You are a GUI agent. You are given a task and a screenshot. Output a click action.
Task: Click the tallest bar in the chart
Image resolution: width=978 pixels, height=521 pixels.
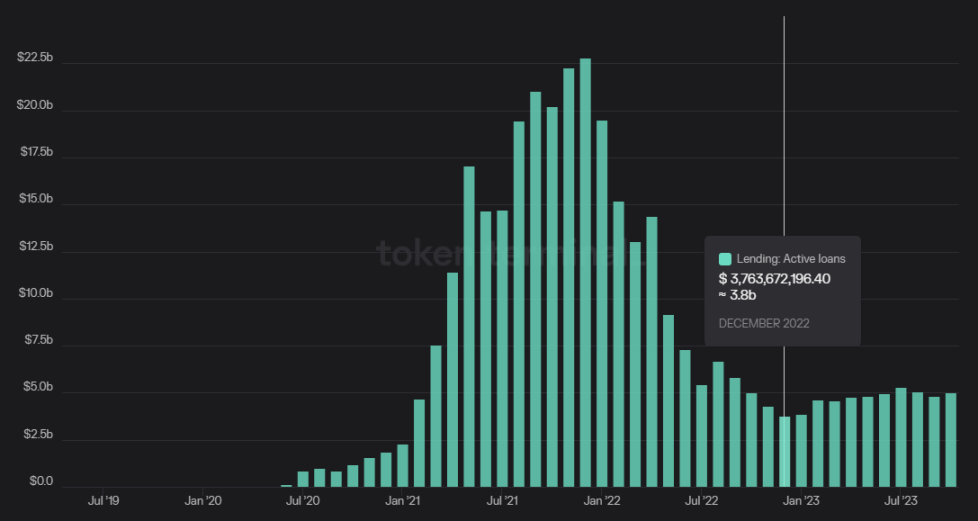(585, 272)
